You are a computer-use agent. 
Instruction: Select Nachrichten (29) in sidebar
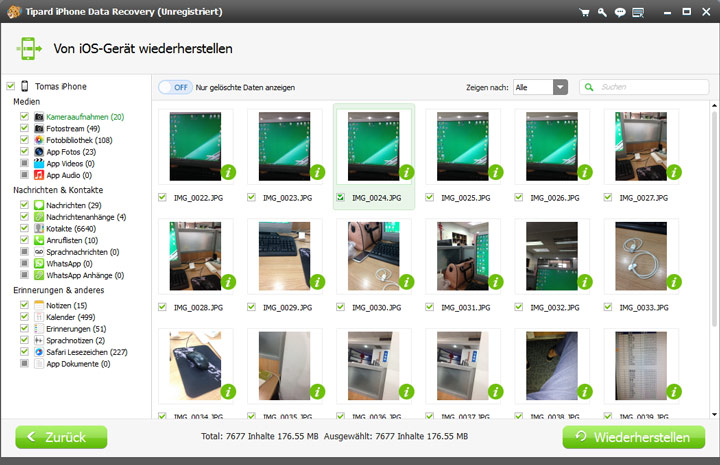(x=73, y=205)
